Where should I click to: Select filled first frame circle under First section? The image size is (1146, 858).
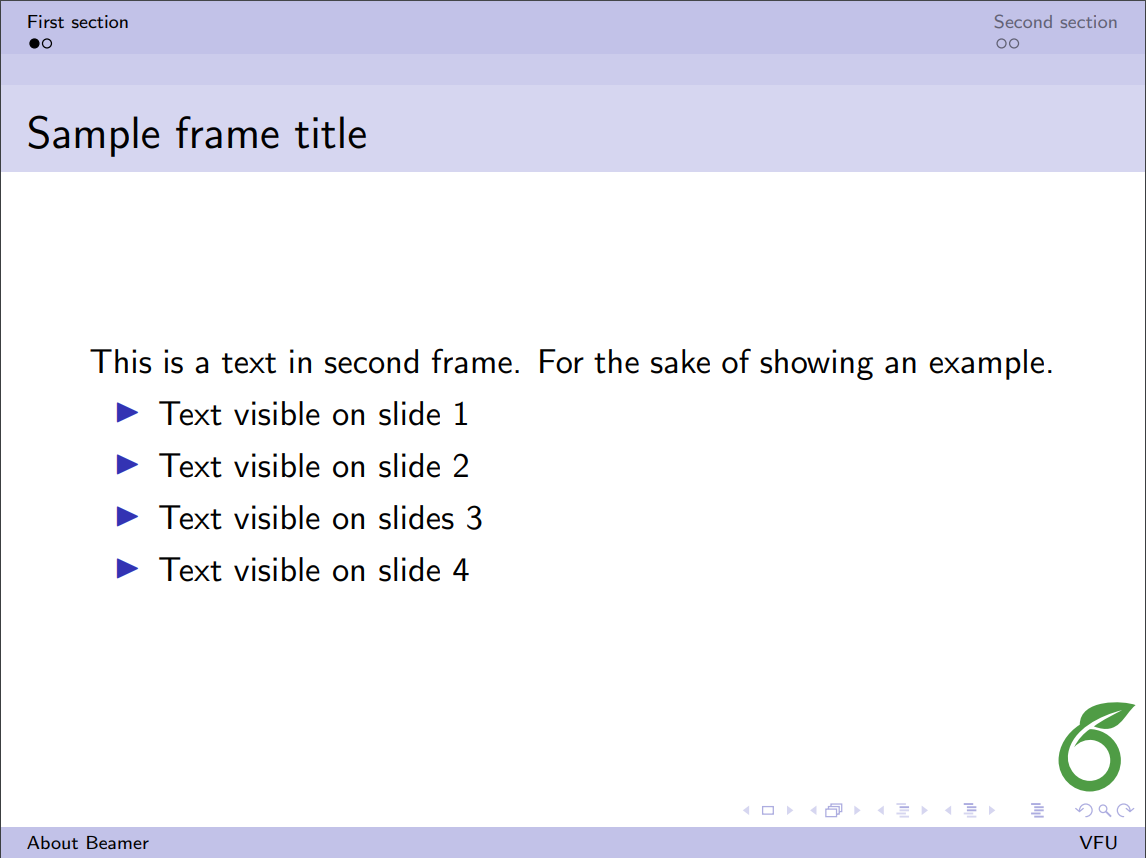pyautogui.click(x=34, y=43)
